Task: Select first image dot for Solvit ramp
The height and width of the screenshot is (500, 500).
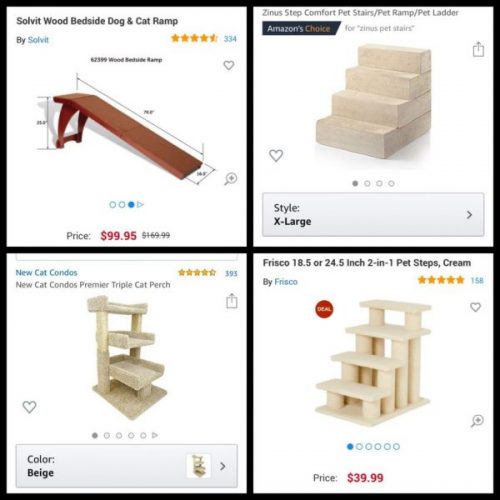Action: click(x=113, y=205)
